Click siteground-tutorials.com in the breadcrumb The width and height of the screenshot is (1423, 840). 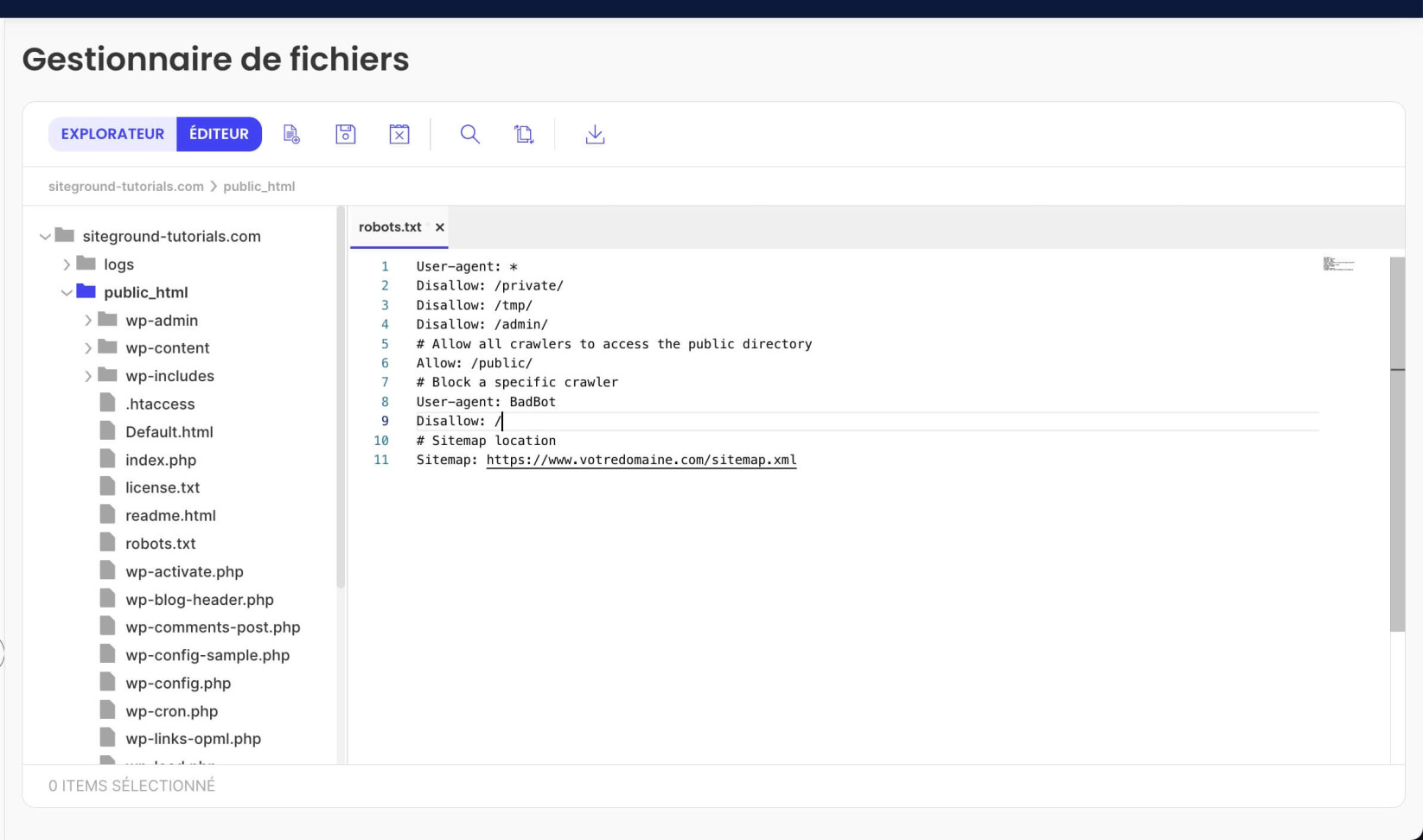[126, 187]
